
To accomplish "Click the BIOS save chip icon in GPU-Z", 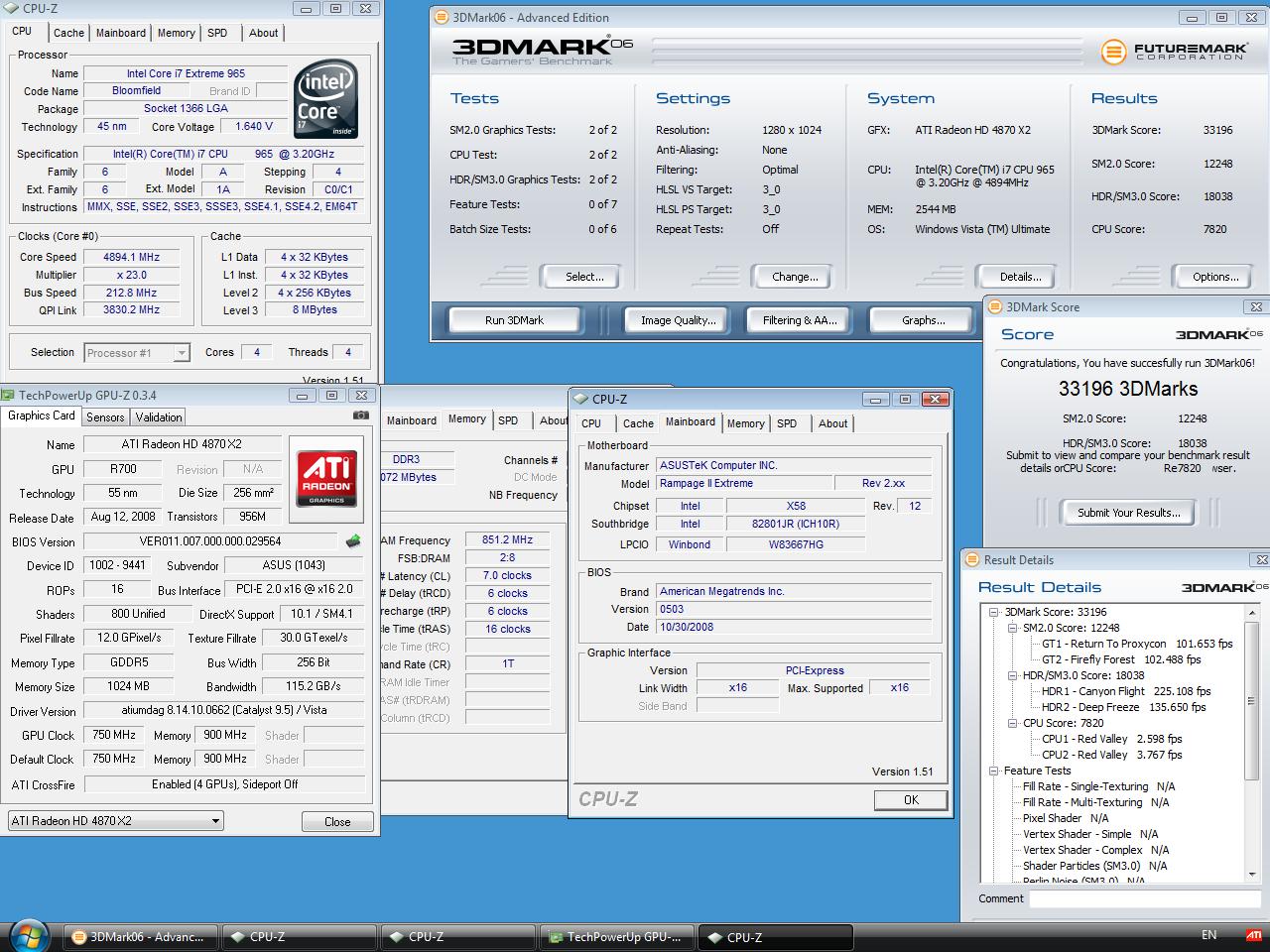I will tap(353, 541).
